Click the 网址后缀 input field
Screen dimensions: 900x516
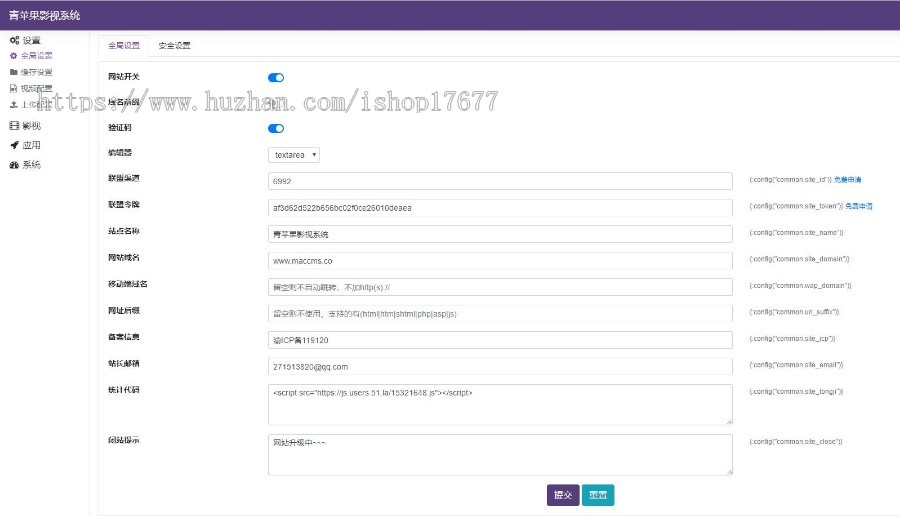(x=500, y=313)
